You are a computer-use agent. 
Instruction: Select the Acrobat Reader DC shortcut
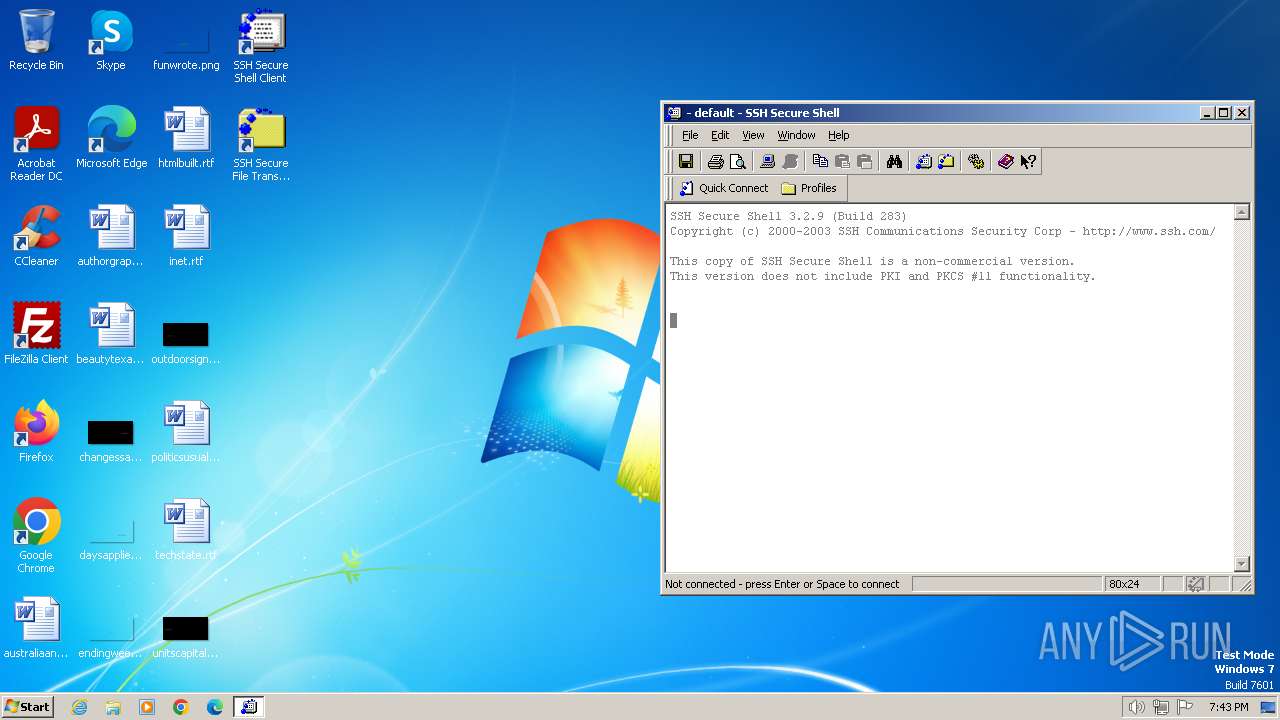coord(36,145)
